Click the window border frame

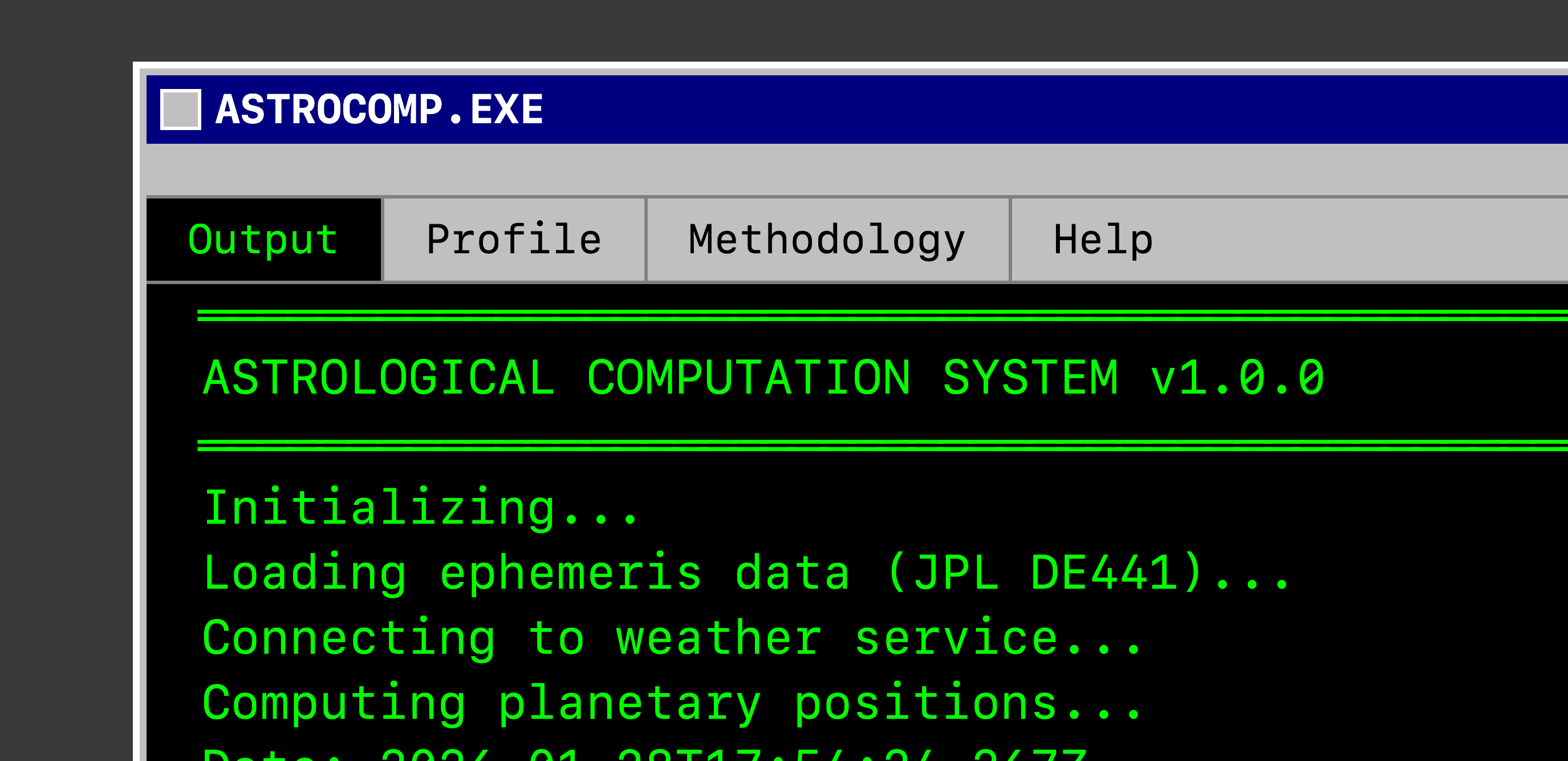point(139,426)
